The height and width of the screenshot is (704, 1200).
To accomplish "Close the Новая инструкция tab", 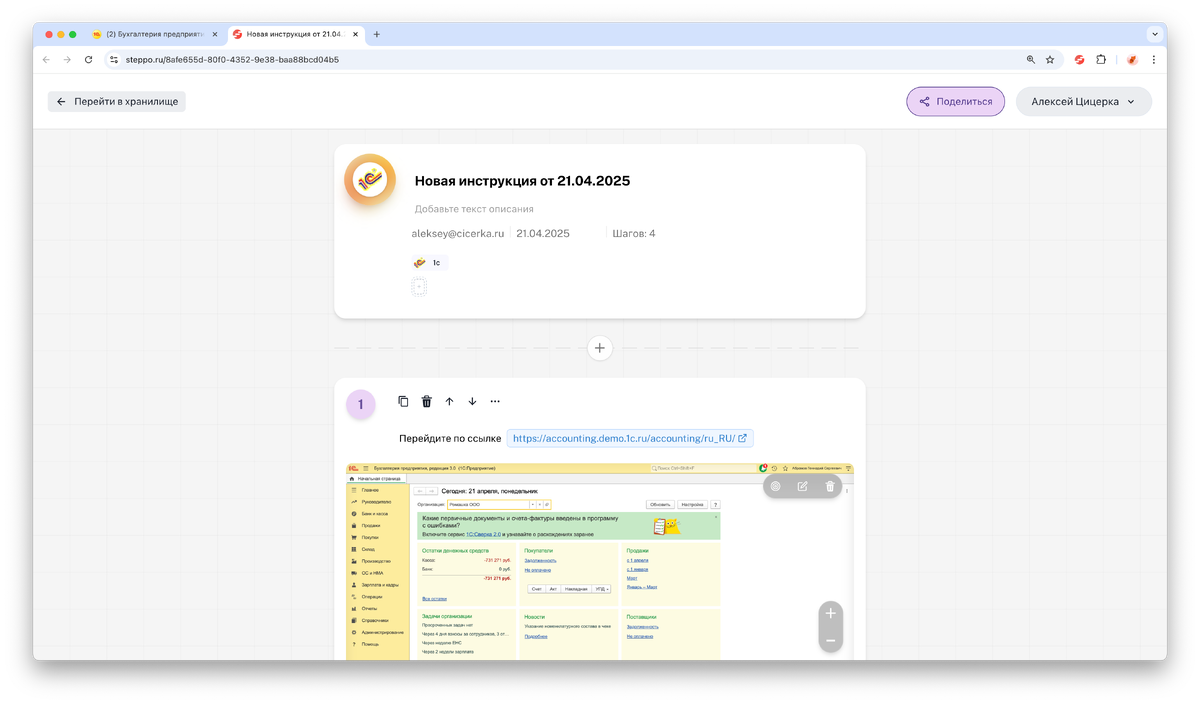I will click(x=356, y=34).
